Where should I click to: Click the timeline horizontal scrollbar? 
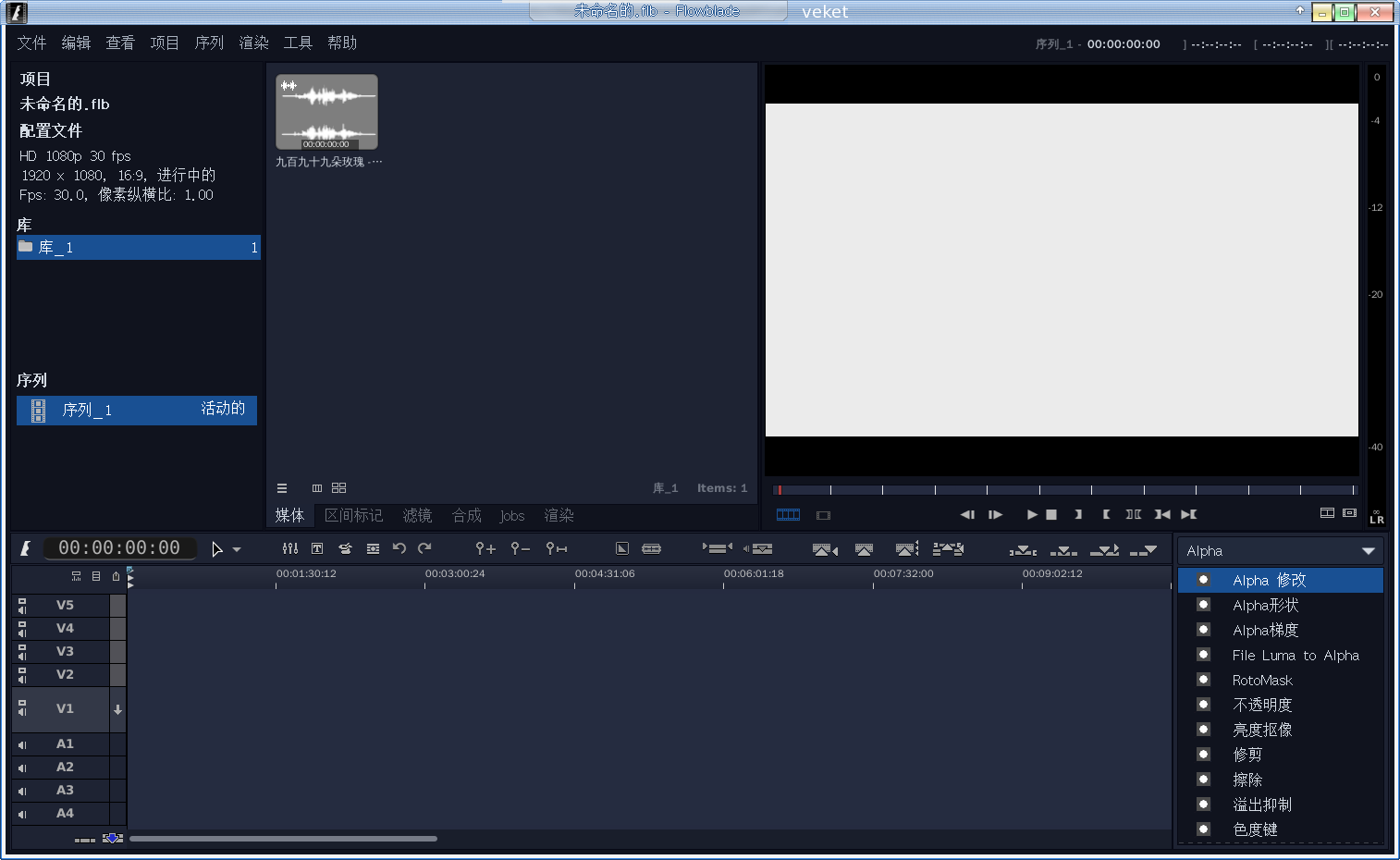pyautogui.click(x=283, y=839)
